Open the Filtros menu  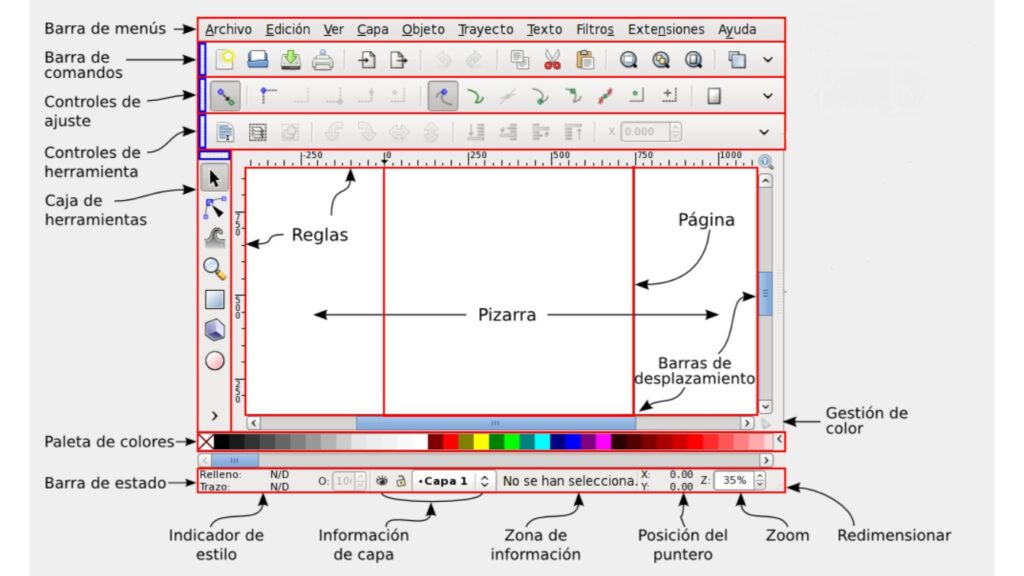pyautogui.click(x=595, y=30)
